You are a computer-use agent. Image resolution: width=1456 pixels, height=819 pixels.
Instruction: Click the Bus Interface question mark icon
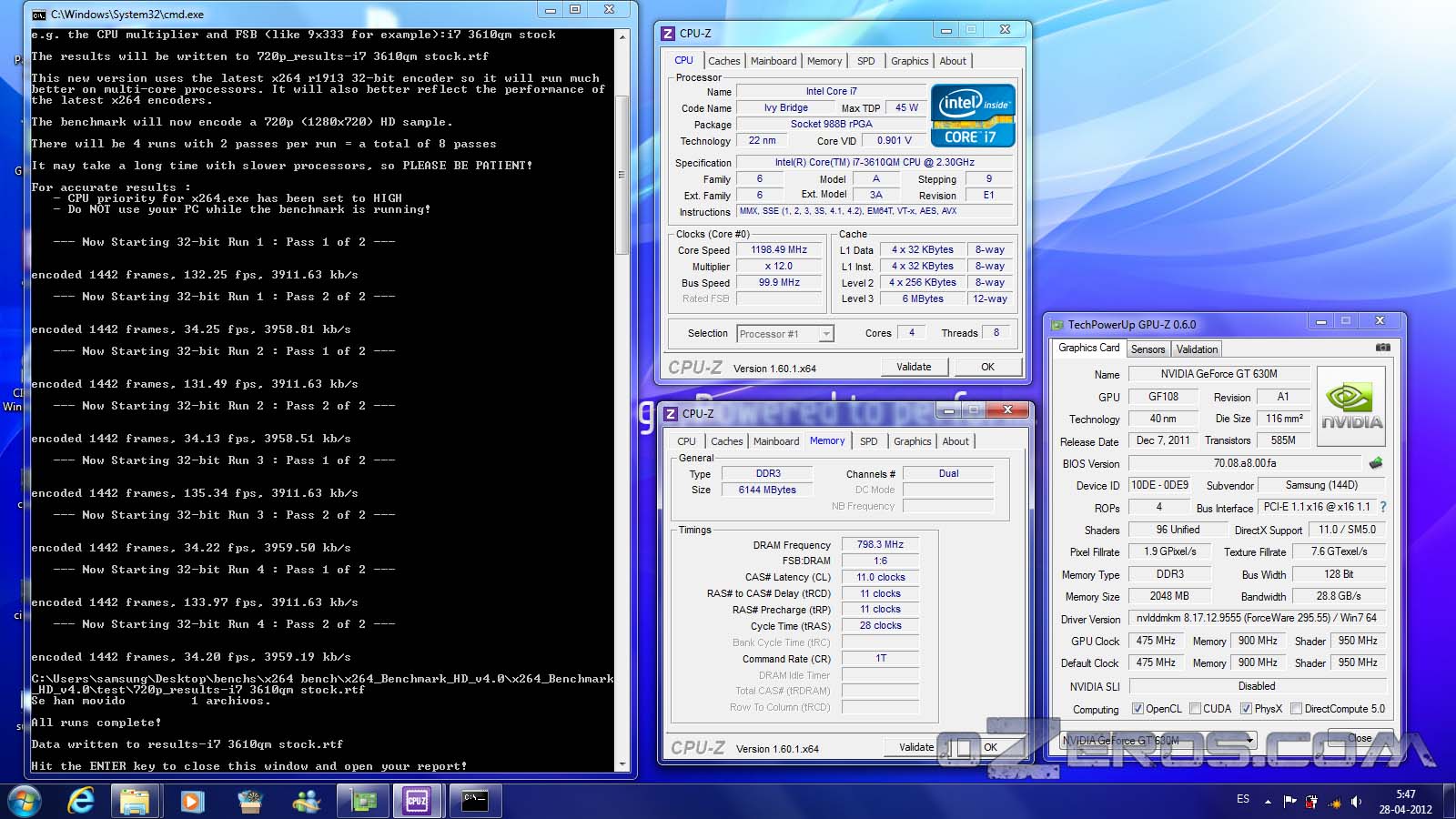(1383, 507)
